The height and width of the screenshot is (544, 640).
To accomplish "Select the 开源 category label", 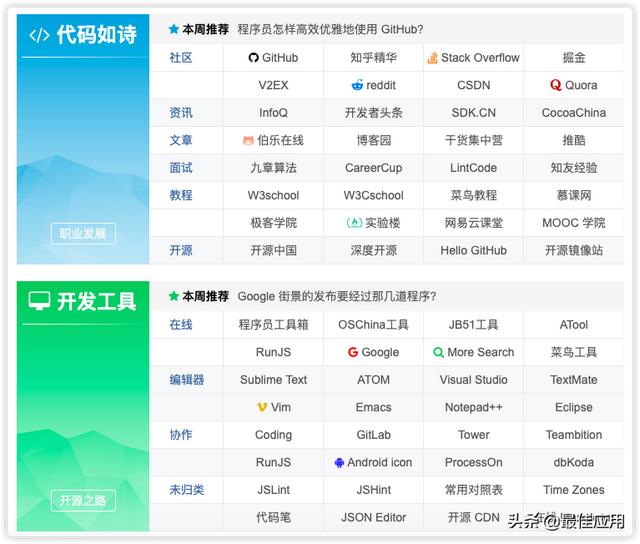I will 181,250.
